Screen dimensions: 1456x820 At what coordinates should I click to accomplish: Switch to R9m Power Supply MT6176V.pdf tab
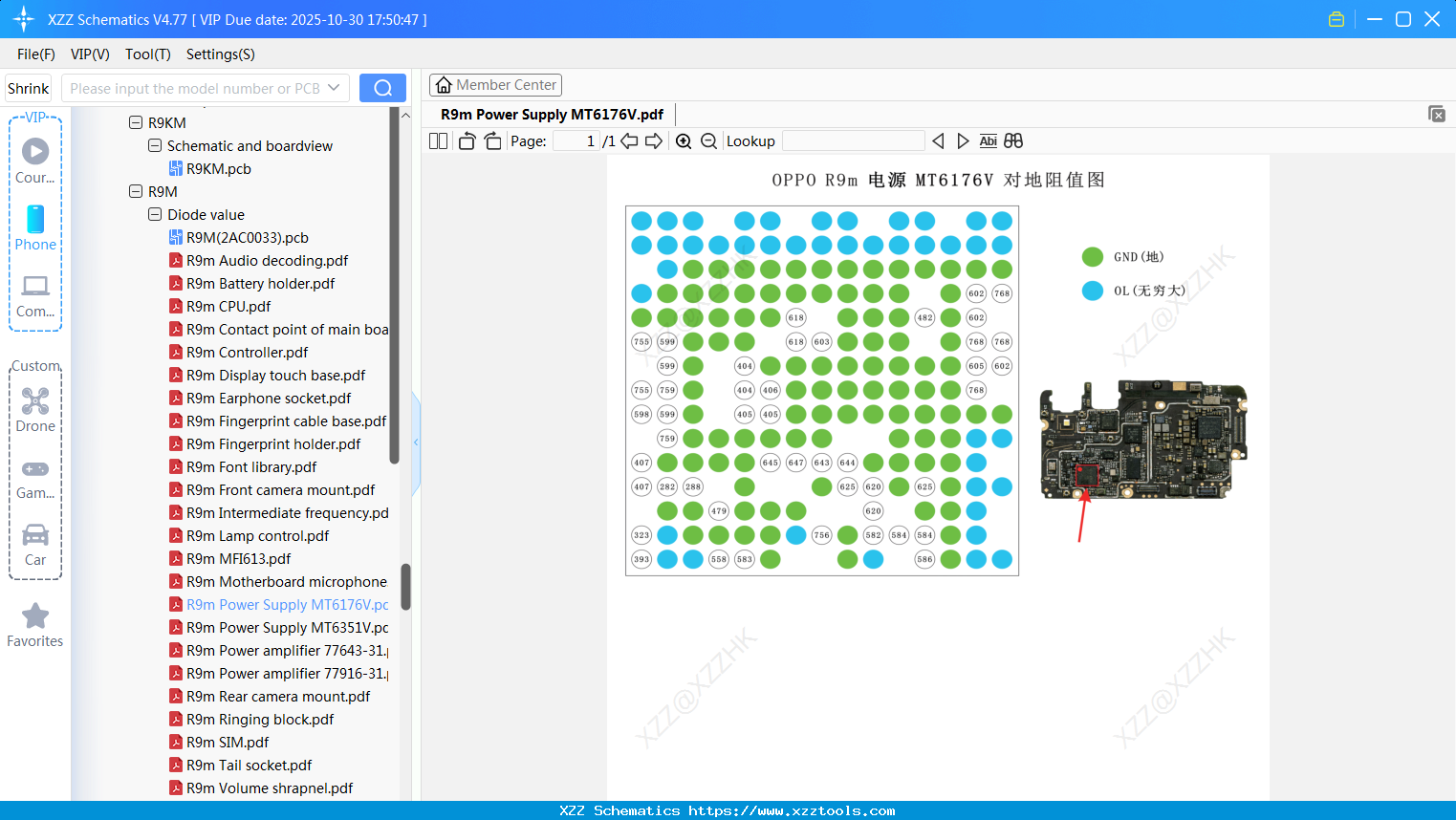pos(552,115)
